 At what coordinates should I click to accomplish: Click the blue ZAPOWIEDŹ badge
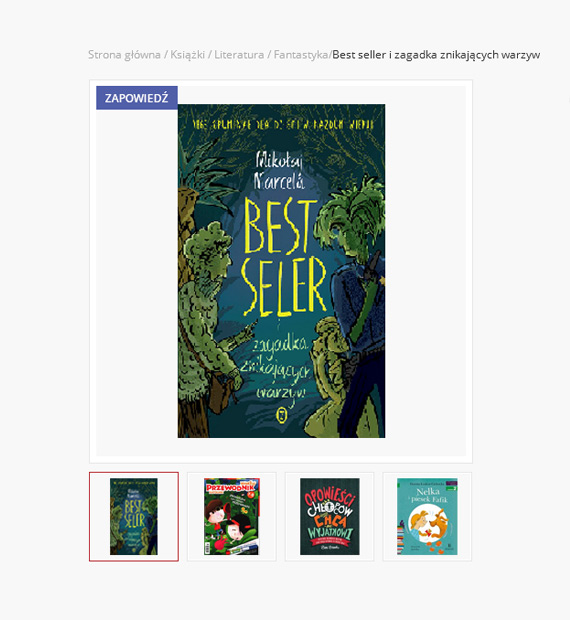point(137,98)
